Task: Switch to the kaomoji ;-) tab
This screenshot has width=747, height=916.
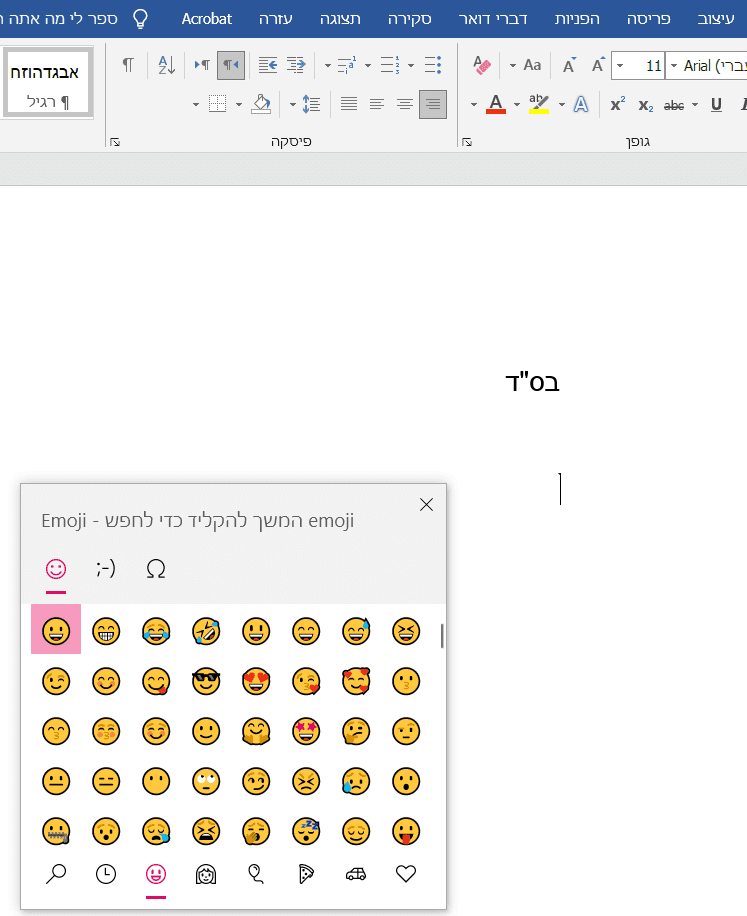Action: pyautogui.click(x=106, y=568)
